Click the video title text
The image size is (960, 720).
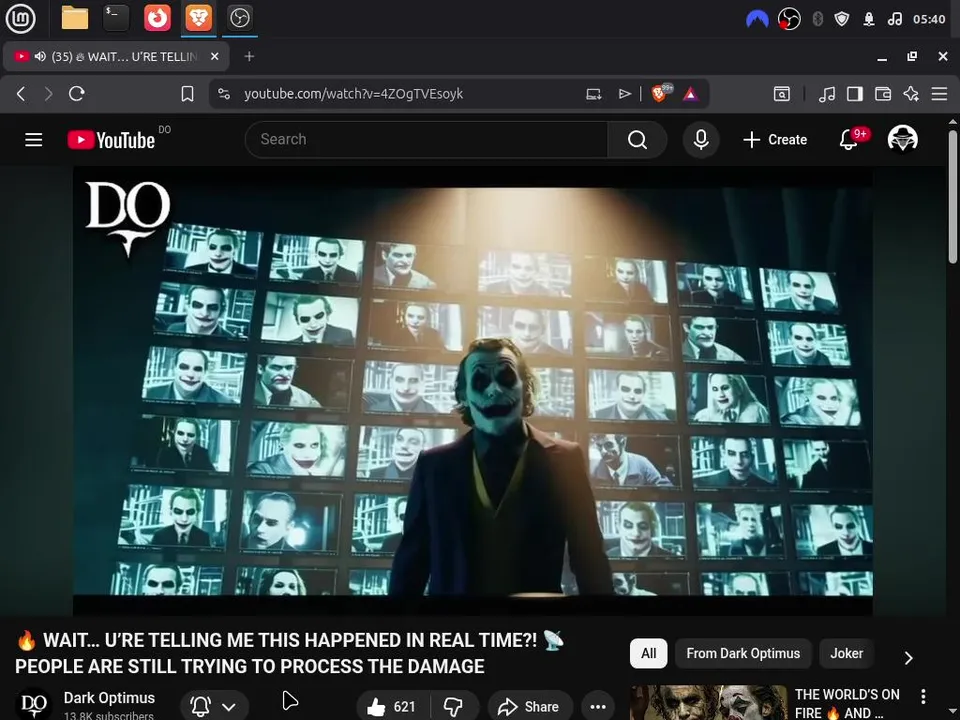pyautogui.click(x=289, y=653)
